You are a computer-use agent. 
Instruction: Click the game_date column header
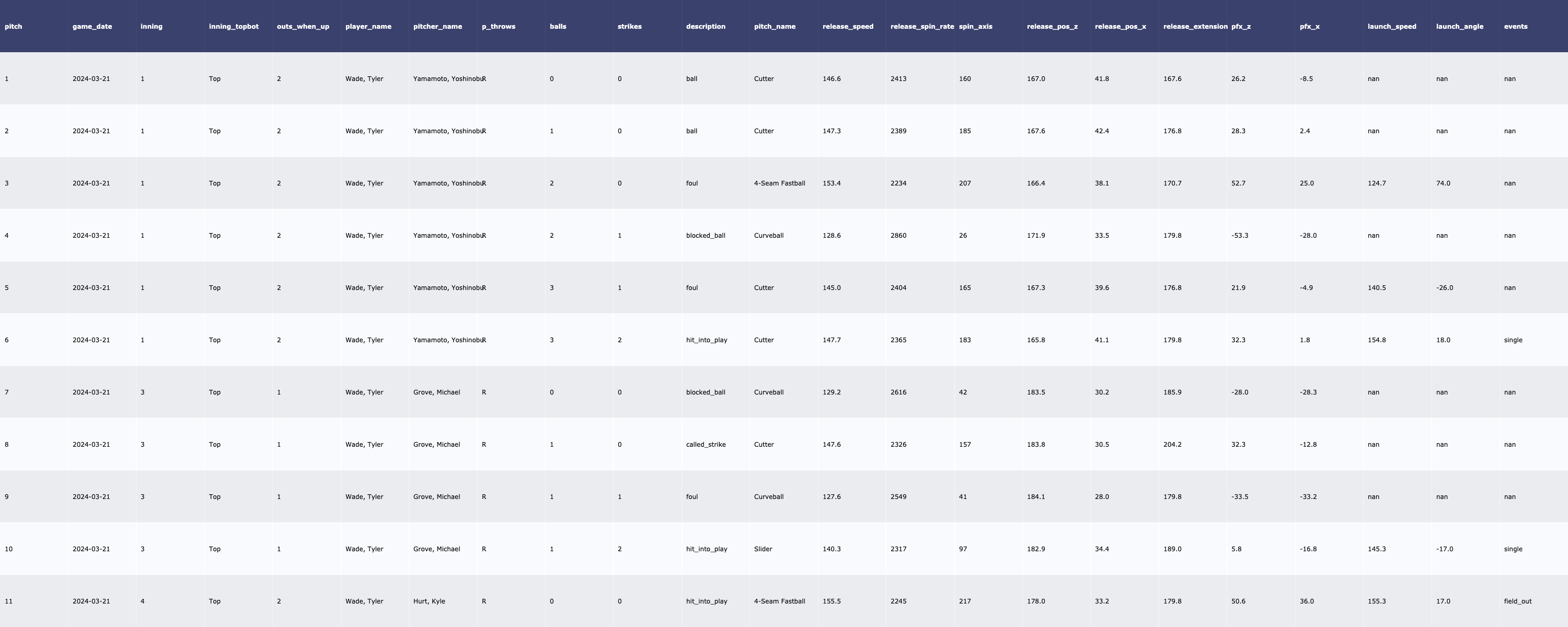click(91, 27)
